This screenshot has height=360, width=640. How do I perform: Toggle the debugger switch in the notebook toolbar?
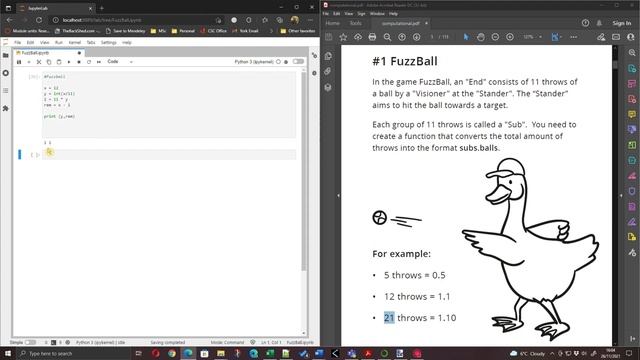(298, 62)
